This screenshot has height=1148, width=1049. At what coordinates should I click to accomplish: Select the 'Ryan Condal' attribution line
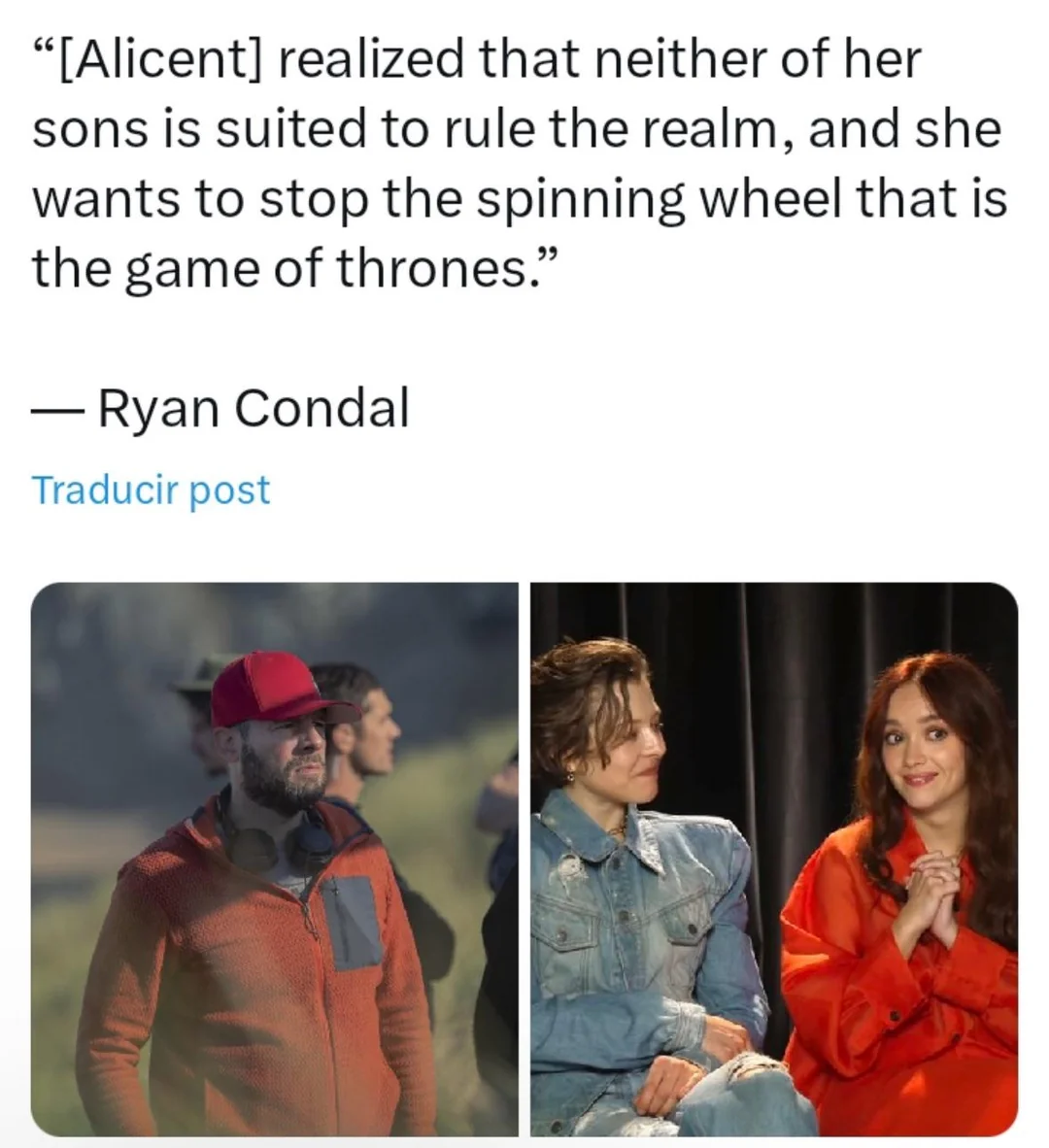point(220,408)
